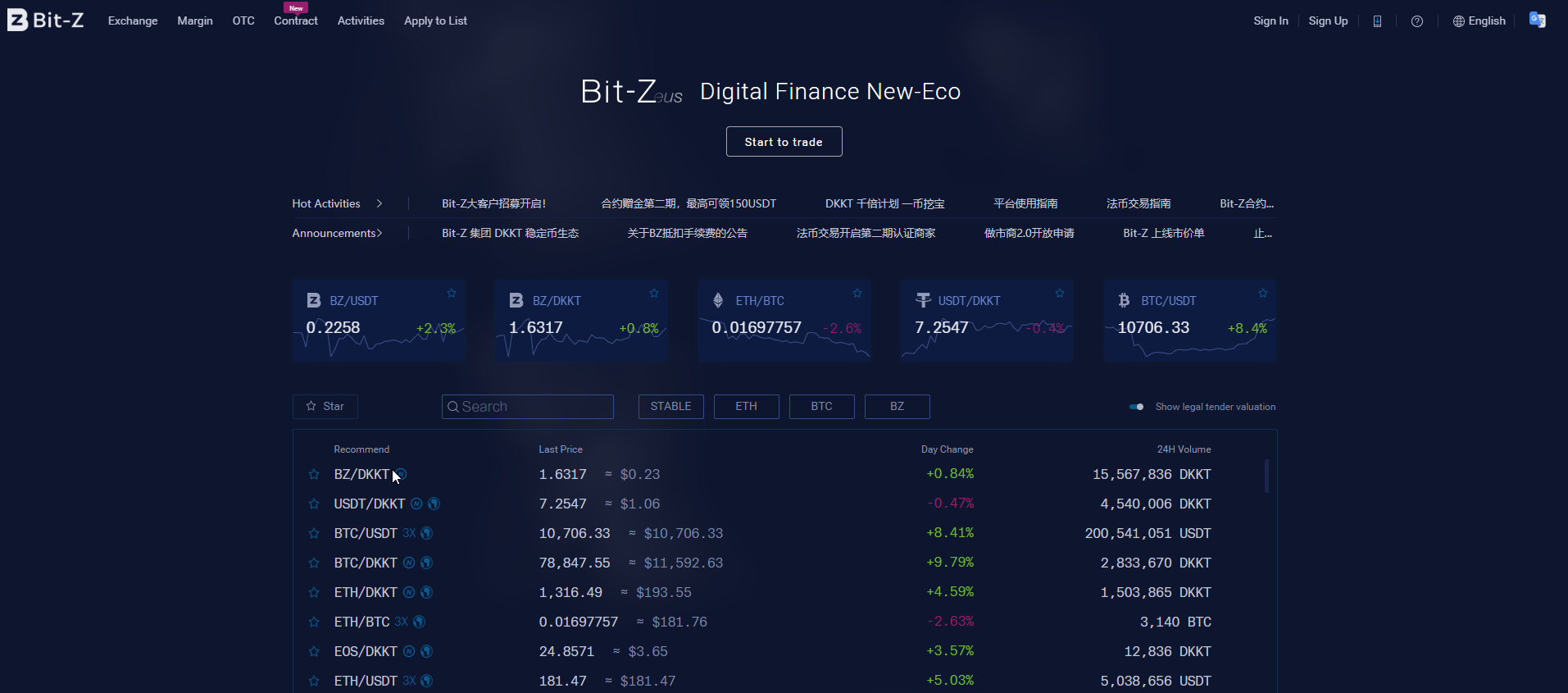Toggle favorite star for ETH/USDT table row
This screenshot has height=693, width=1568.
coord(314,681)
